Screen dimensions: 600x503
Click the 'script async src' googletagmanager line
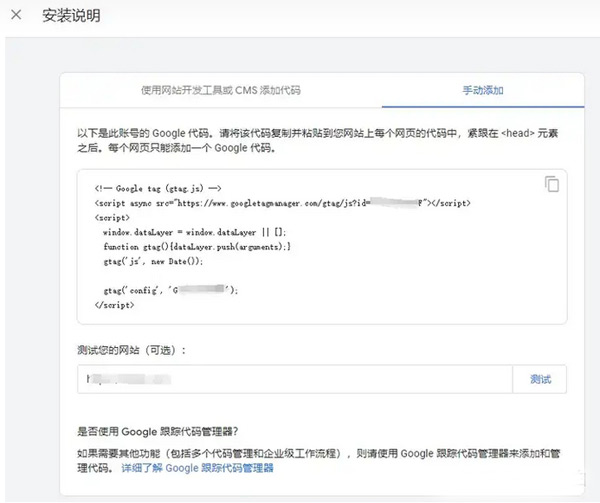[x=282, y=203]
